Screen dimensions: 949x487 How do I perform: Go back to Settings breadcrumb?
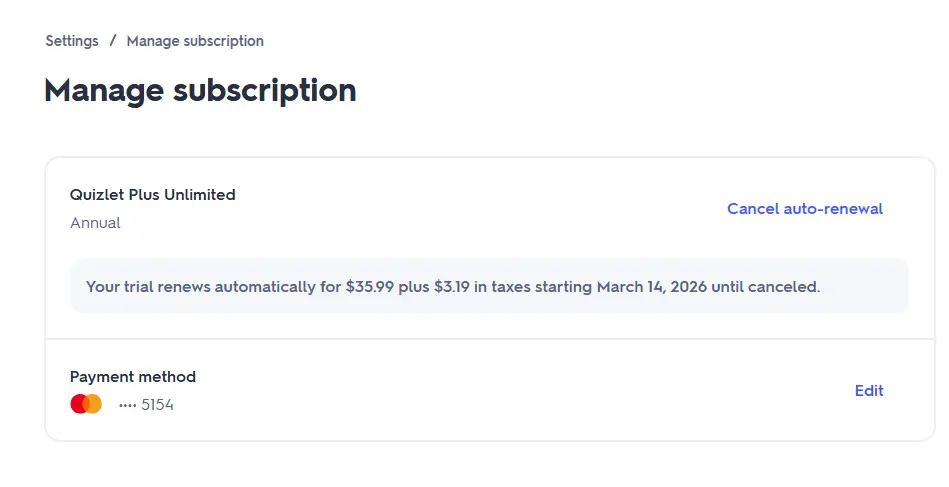pos(72,41)
